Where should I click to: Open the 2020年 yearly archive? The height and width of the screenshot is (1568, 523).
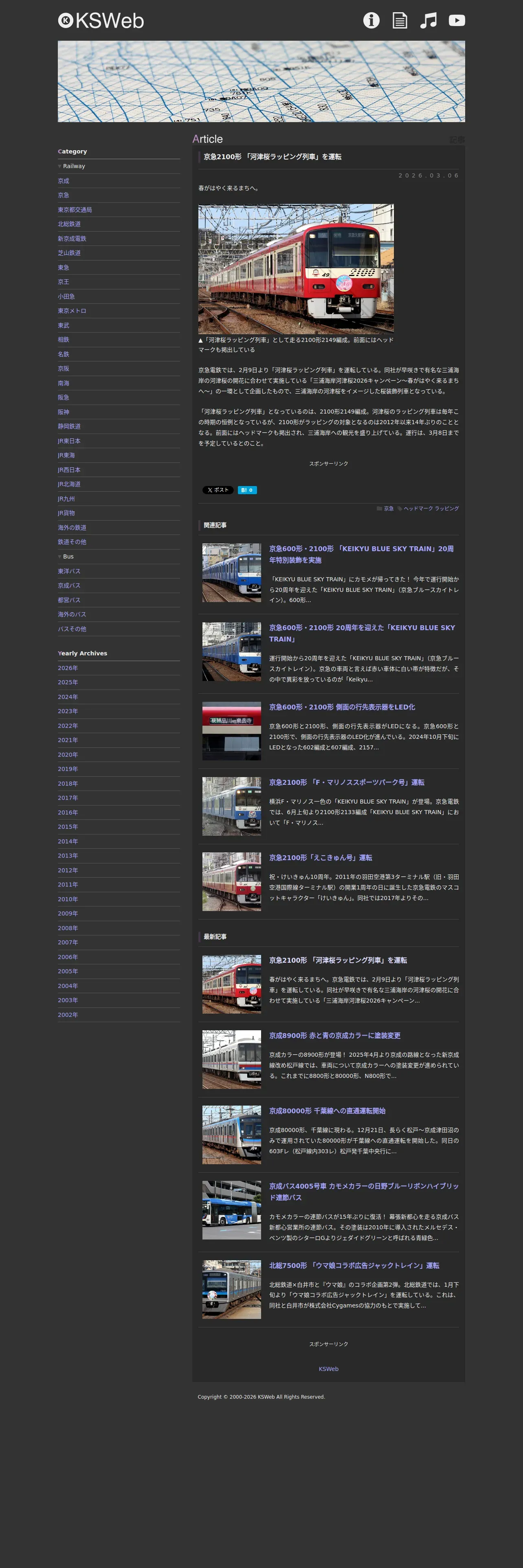coord(68,755)
